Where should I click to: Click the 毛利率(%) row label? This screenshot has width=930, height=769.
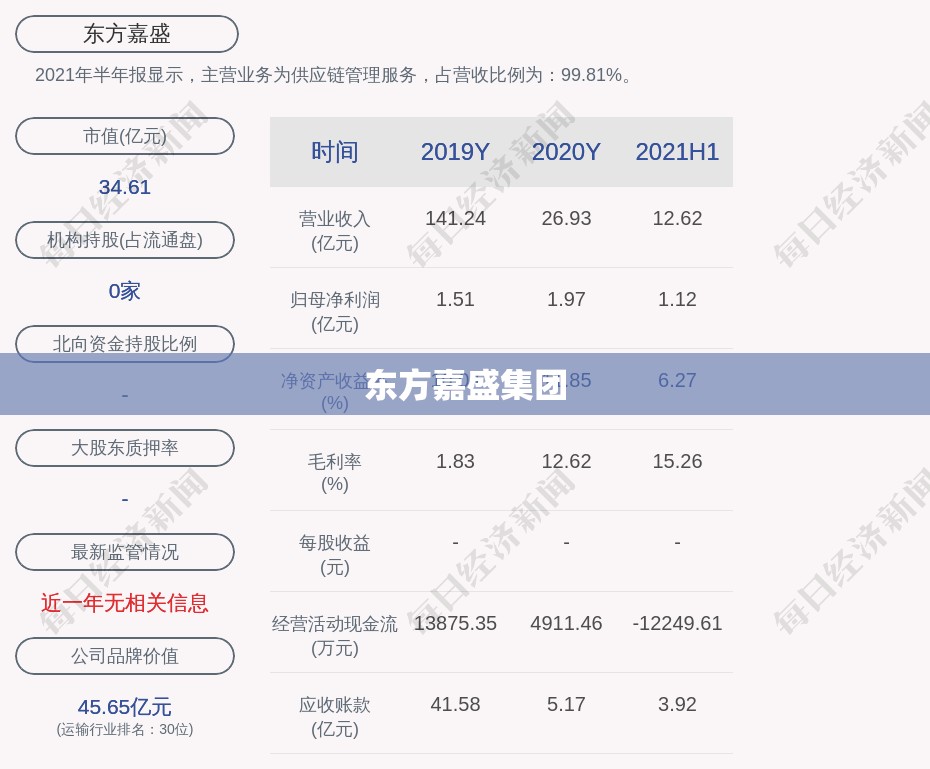(x=335, y=473)
